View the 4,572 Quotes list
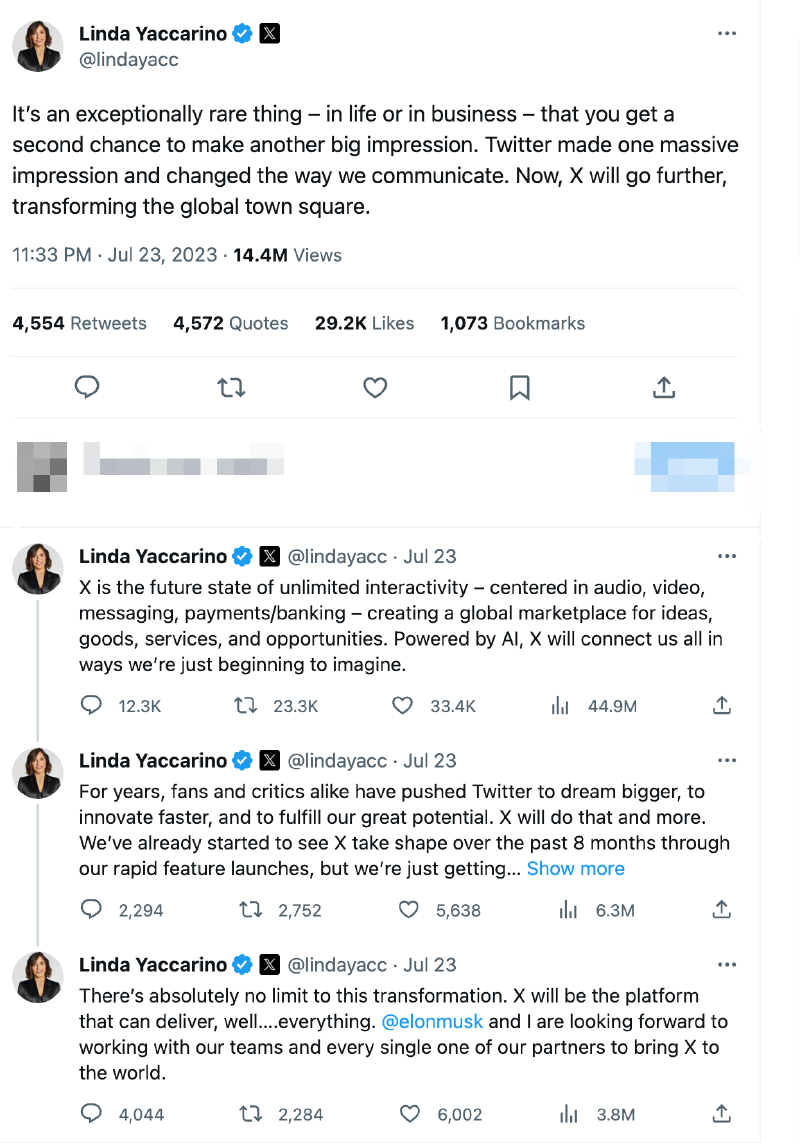This screenshot has width=800, height=1143. [x=230, y=324]
